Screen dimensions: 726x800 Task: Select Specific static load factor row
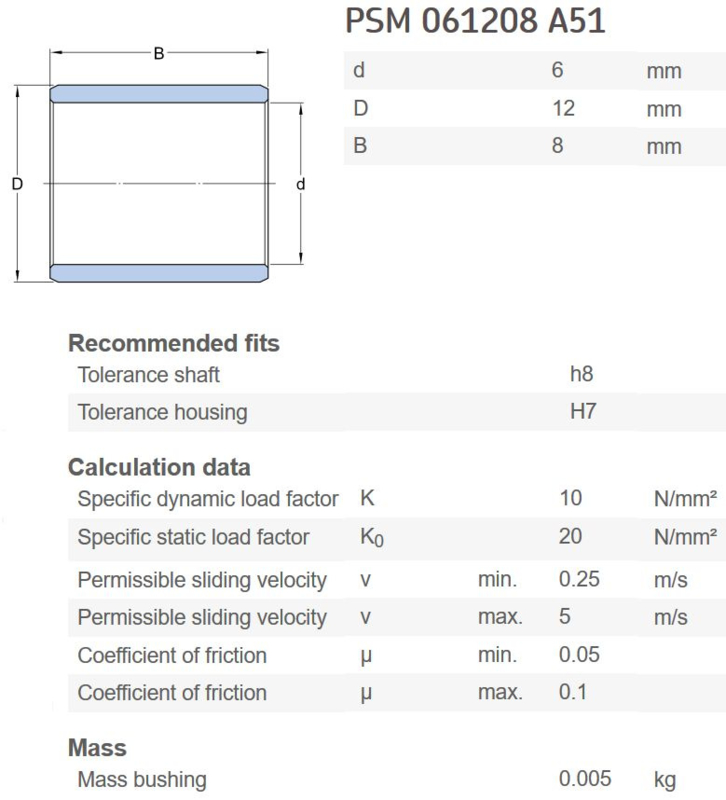[x=397, y=537]
